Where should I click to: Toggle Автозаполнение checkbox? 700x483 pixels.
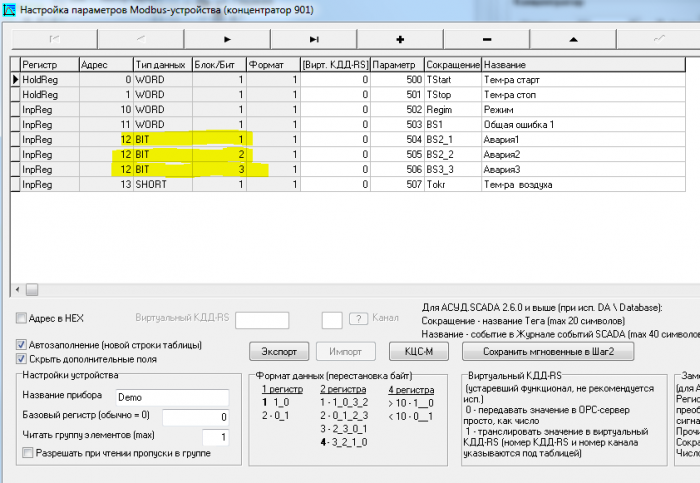[21, 345]
